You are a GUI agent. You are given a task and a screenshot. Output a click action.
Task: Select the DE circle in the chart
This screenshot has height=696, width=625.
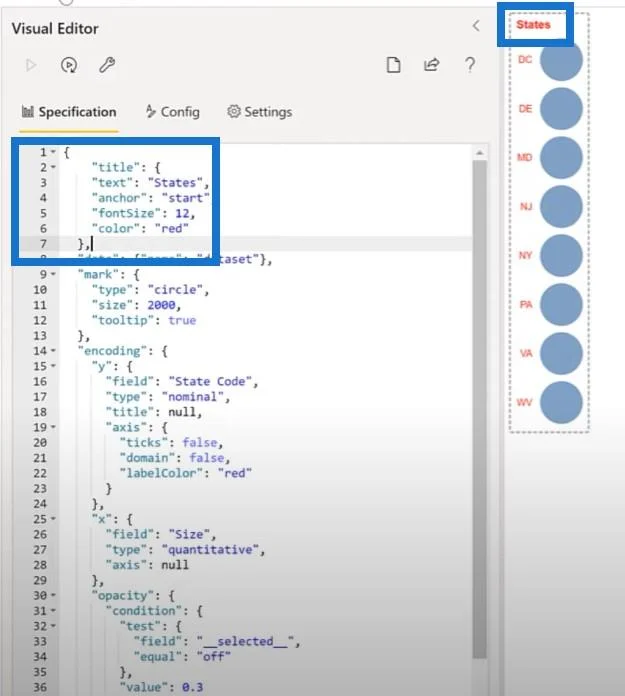pyautogui.click(x=561, y=108)
